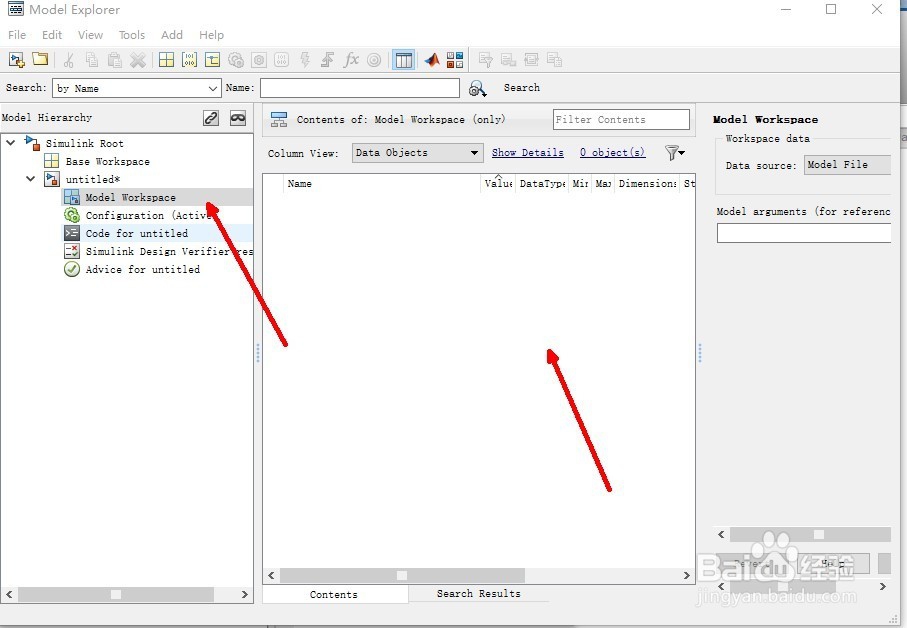Screen dimensions: 907x628
Task: Collapse the Simulink Root tree node
Action: pyautogui.click(x=10, y=143)
